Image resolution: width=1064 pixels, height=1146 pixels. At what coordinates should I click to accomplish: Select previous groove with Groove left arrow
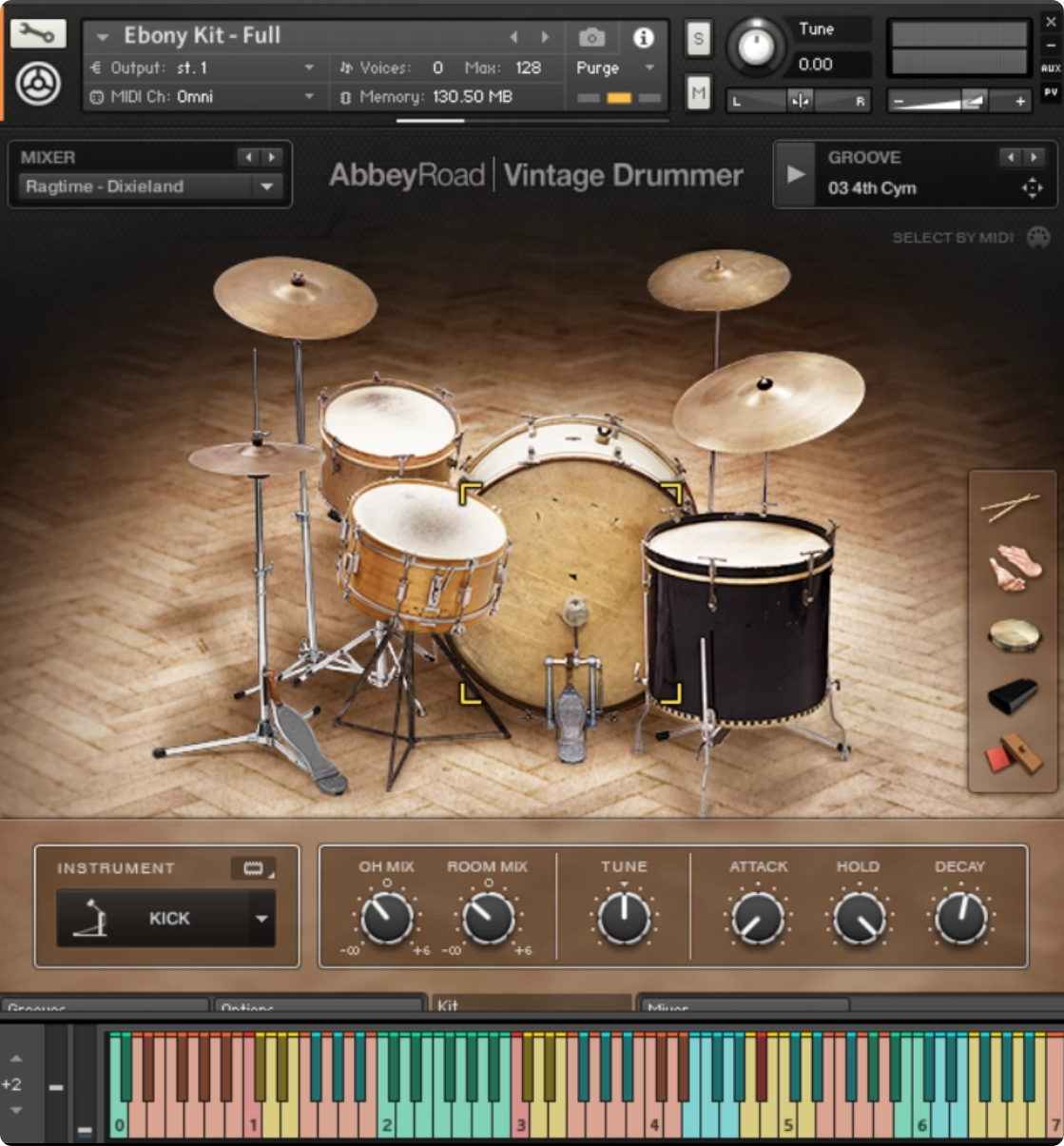(1011, 157)
